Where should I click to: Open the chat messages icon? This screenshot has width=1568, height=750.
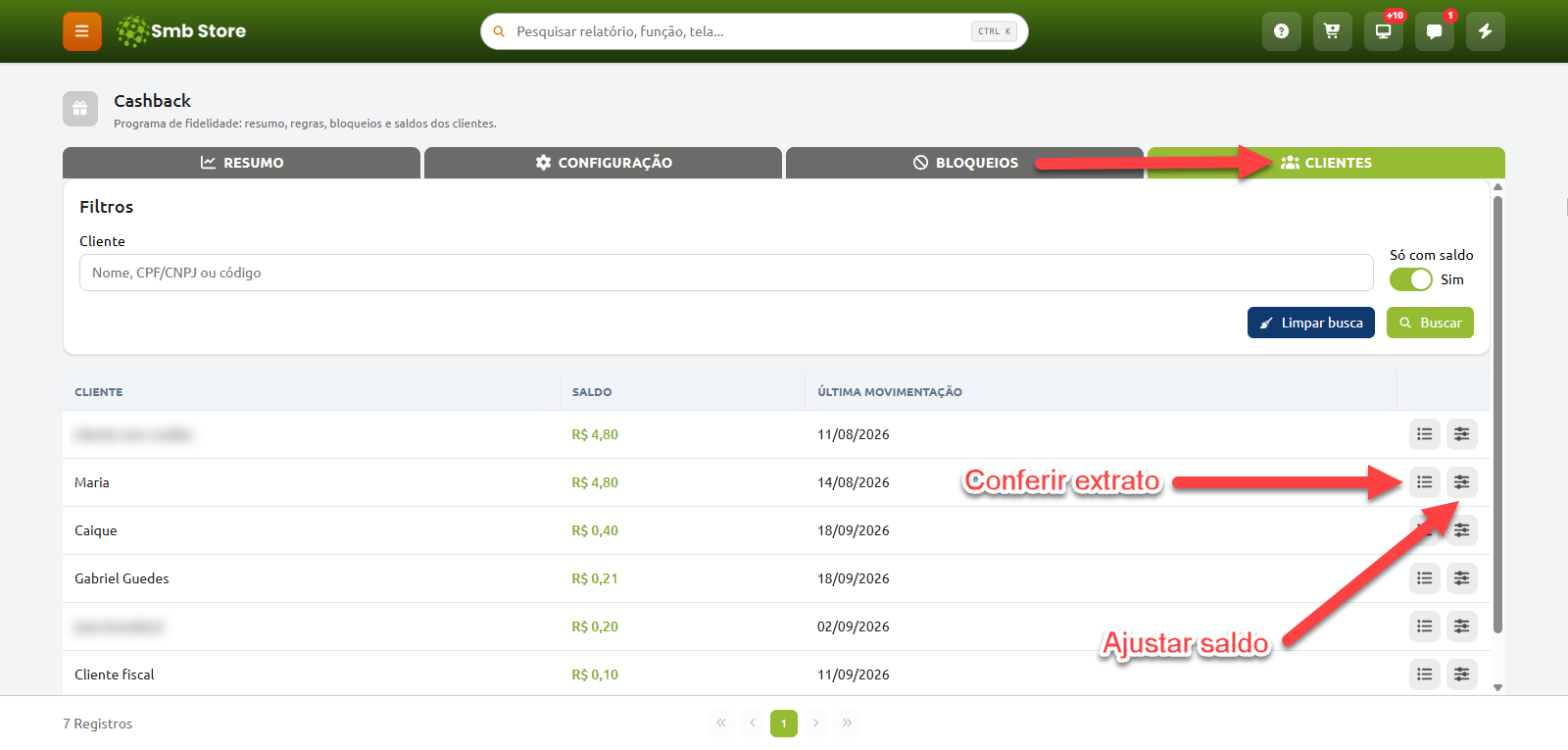click(x=1434, y=31)
